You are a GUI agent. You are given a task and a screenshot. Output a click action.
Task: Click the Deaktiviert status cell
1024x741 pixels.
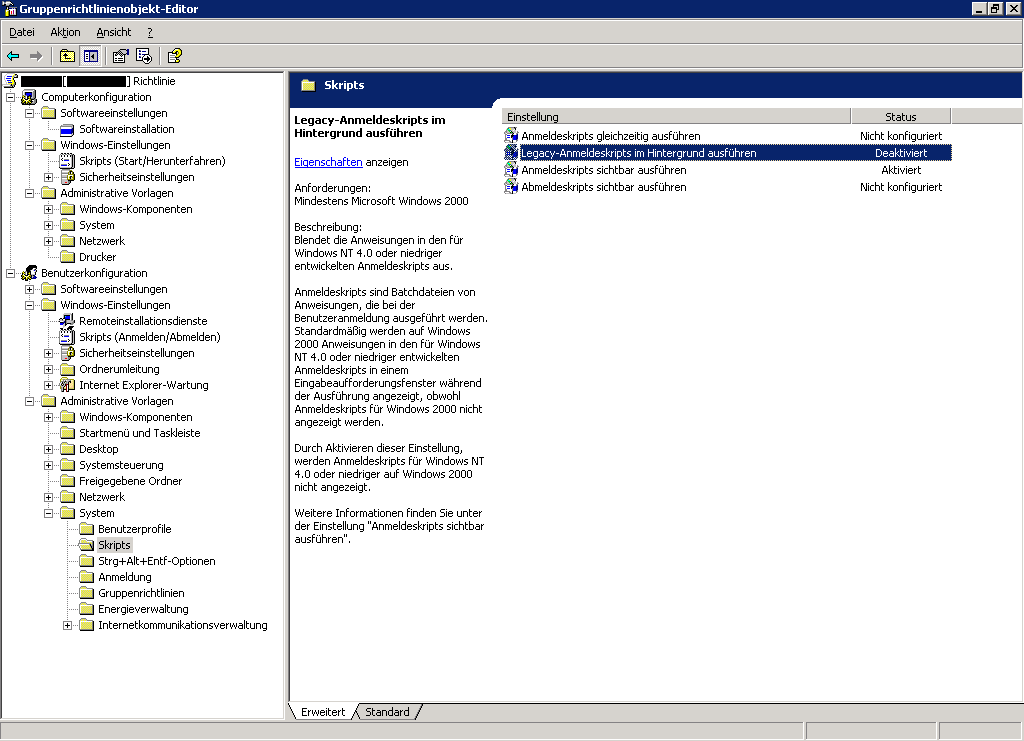pyautogui.click(x=901, y=153)
